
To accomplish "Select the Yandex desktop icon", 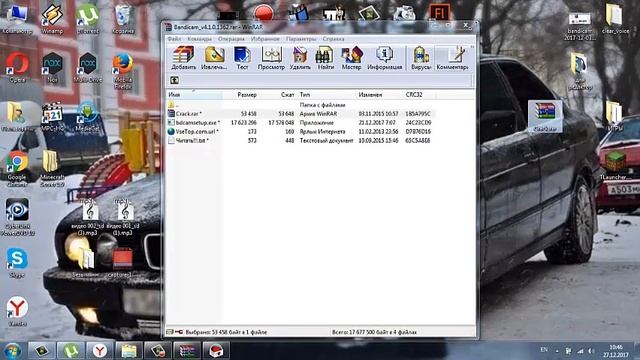I will coord(17,311).
